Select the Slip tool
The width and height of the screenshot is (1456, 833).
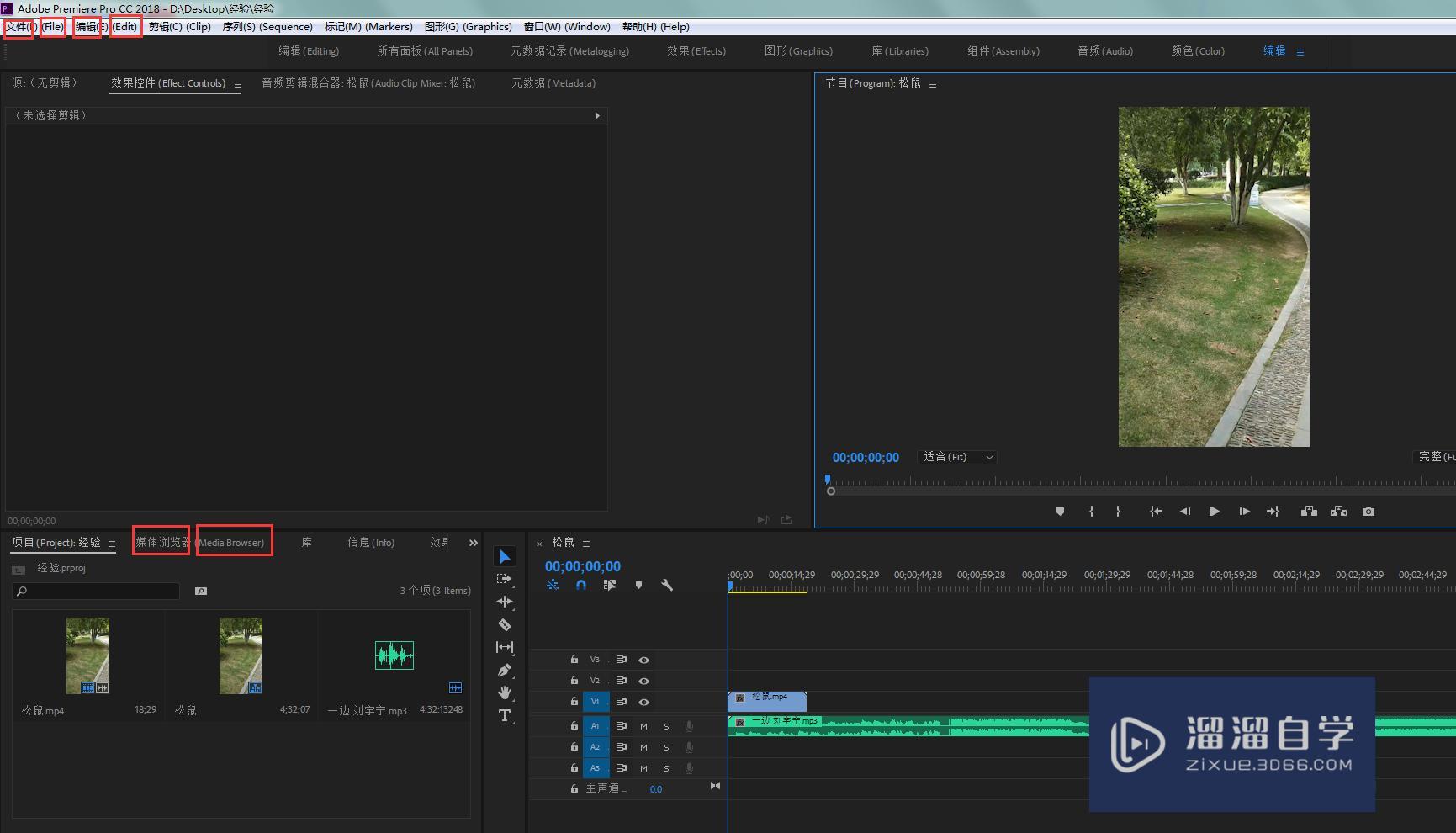(505, 647)
